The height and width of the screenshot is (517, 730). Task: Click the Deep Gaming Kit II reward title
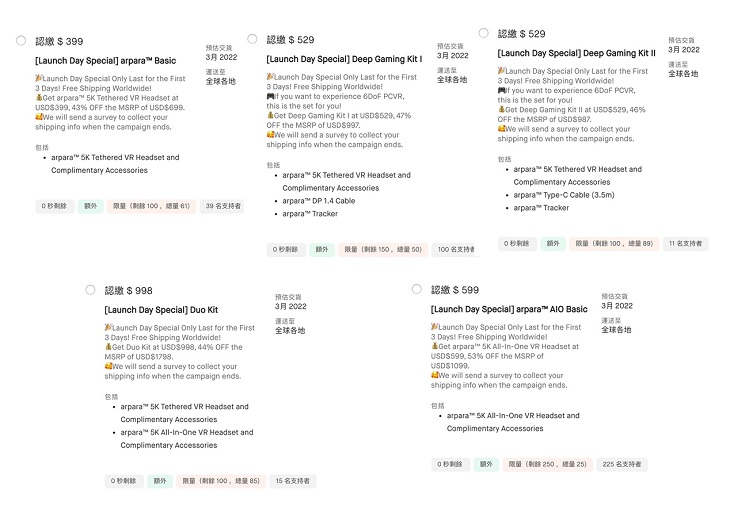point(576,53)
